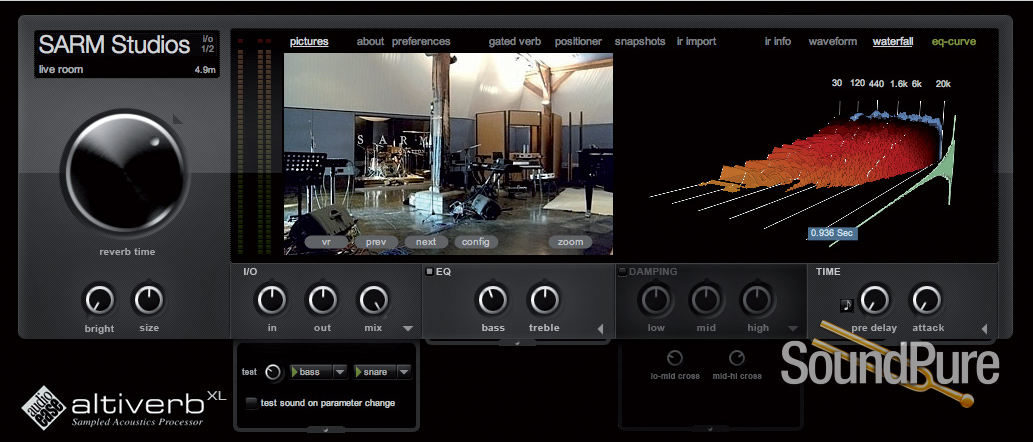Click the zoom button on the picture
The image size is (1033, 442).
(x=571, y=242)
